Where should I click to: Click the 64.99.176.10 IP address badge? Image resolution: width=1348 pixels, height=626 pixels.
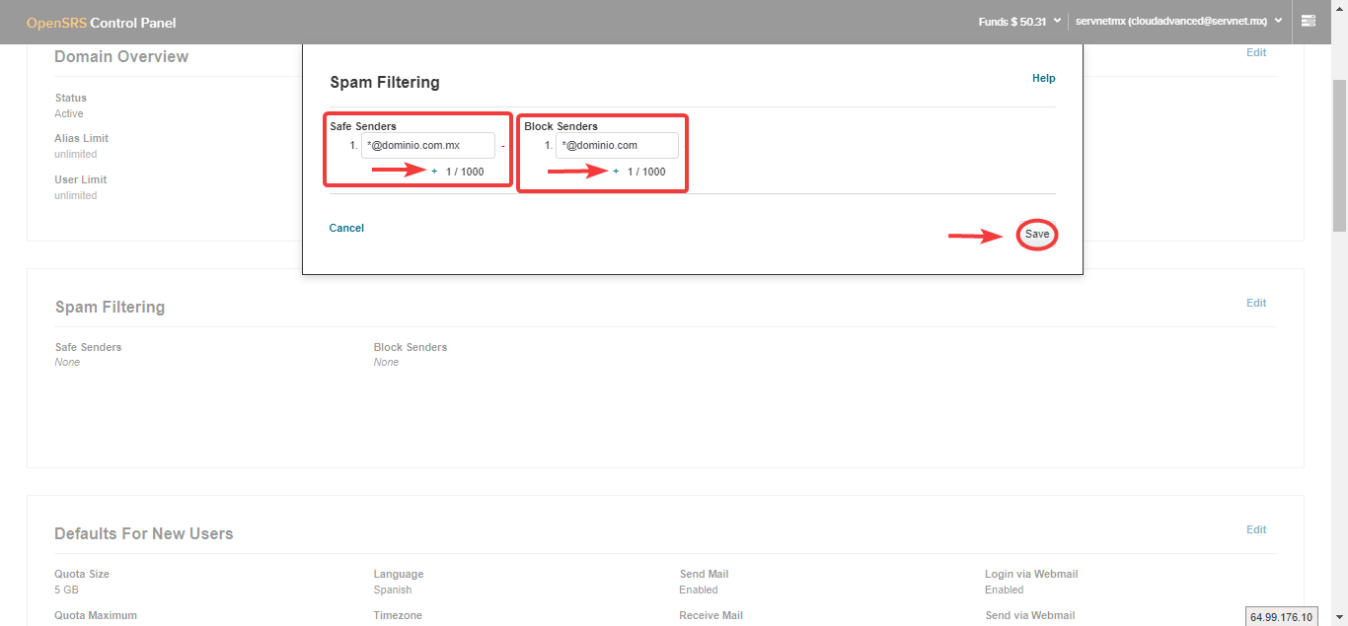click(x=1281, y=616)
